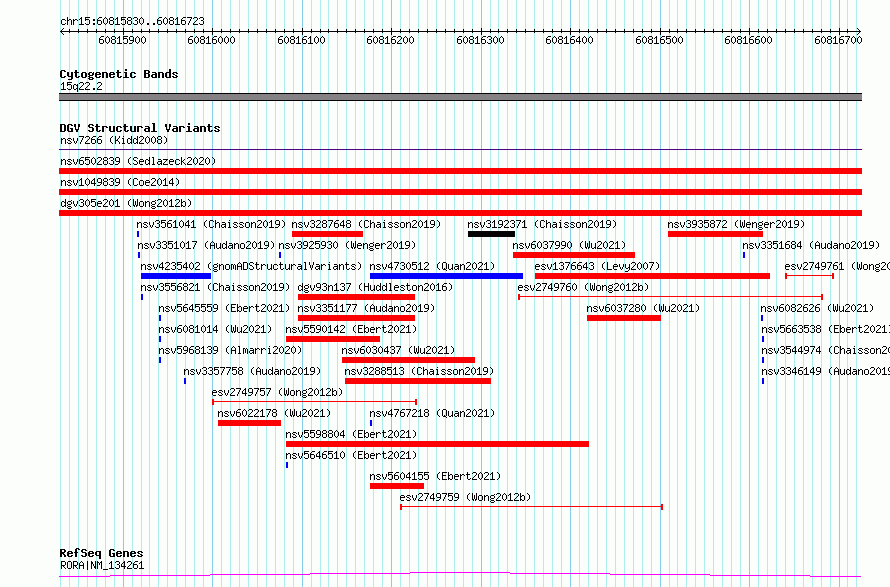Select the esv1376643 (Levy2007) label
The width and height of the screenshot is (890, 587).
597,266
